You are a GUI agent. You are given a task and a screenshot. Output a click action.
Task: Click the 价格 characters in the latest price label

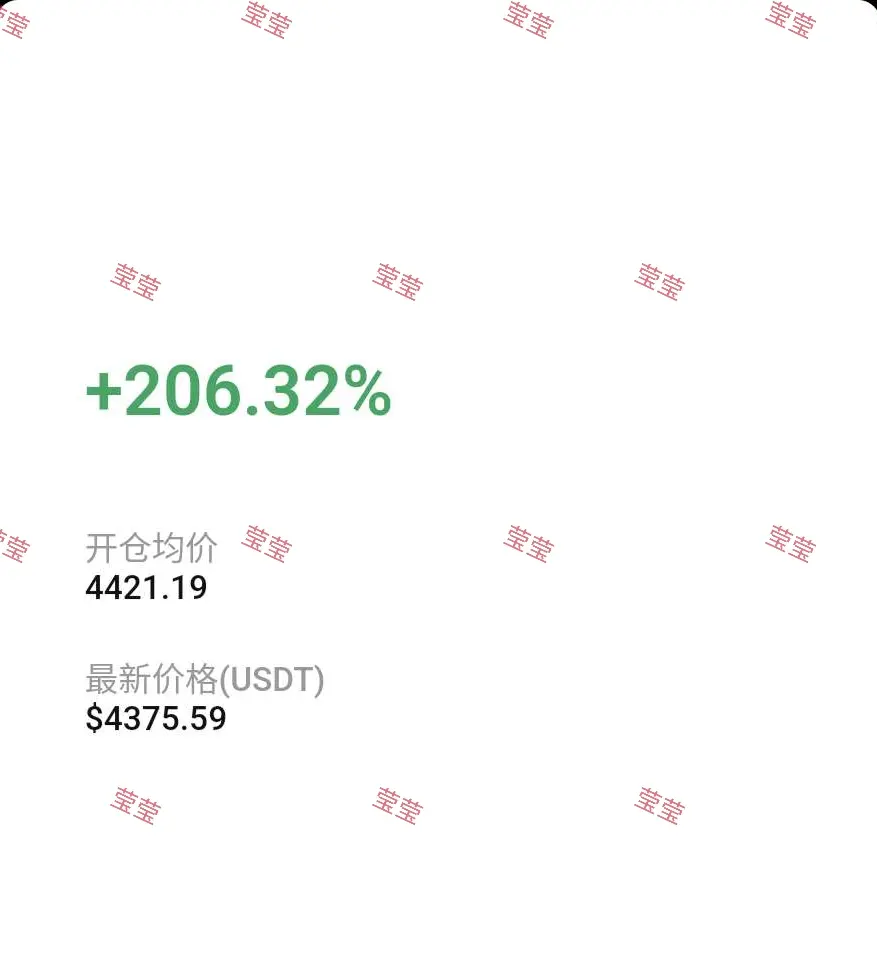click(x=185, y=679)
